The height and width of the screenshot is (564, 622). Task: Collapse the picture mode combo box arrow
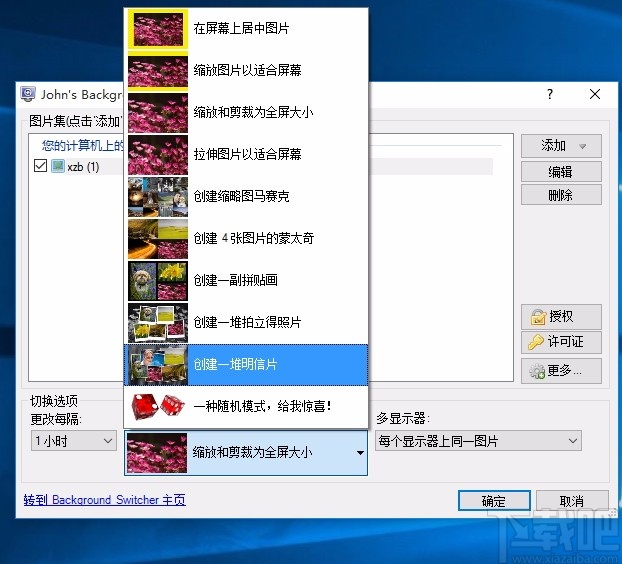pyautogui.click(x=360, y=453)
